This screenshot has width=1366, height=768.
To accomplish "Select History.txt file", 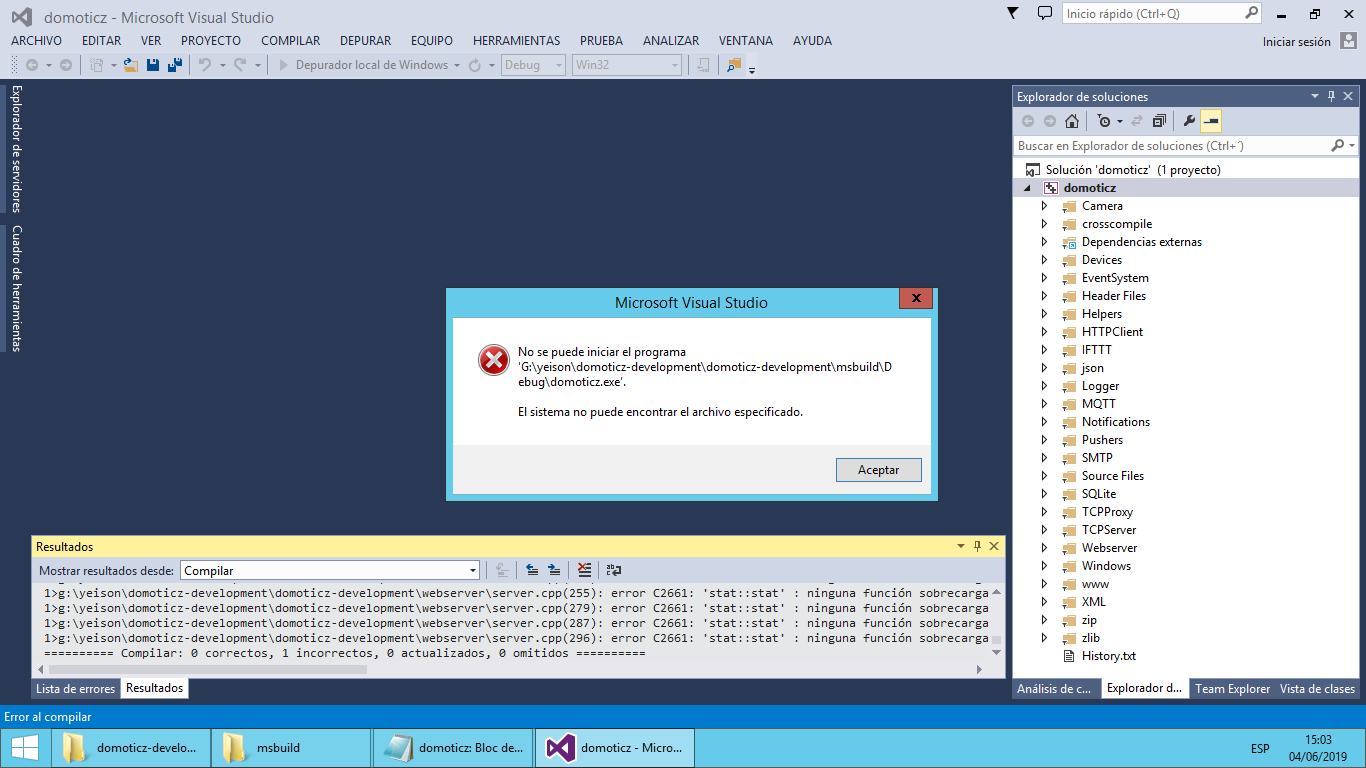I will click(1108, 655).
